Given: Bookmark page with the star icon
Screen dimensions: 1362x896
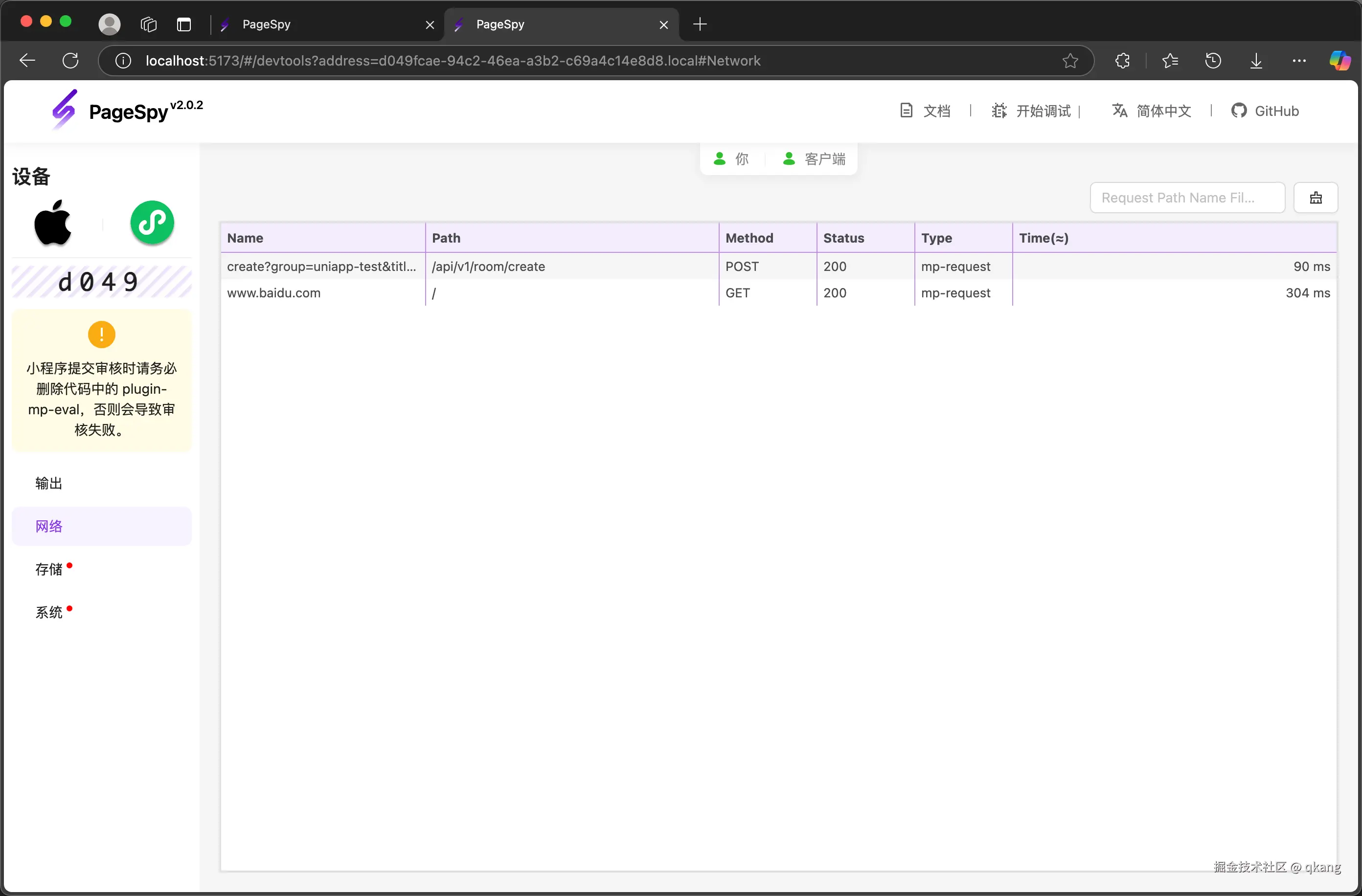Looking at the screenshot, I should tap(1069, 61).
